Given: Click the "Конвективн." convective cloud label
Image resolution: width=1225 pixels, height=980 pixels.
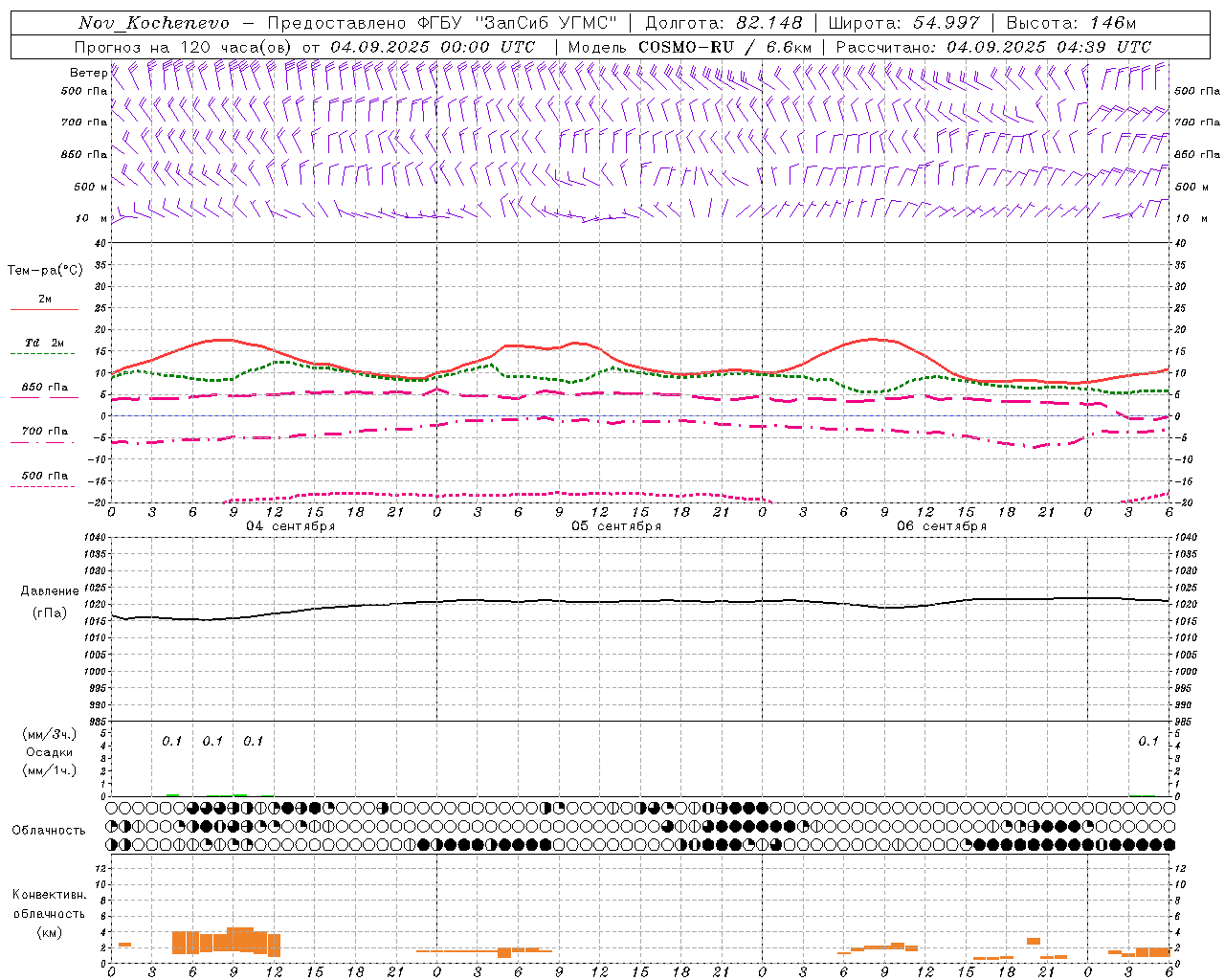Looking at the screenshot, I should click(49, 895).
